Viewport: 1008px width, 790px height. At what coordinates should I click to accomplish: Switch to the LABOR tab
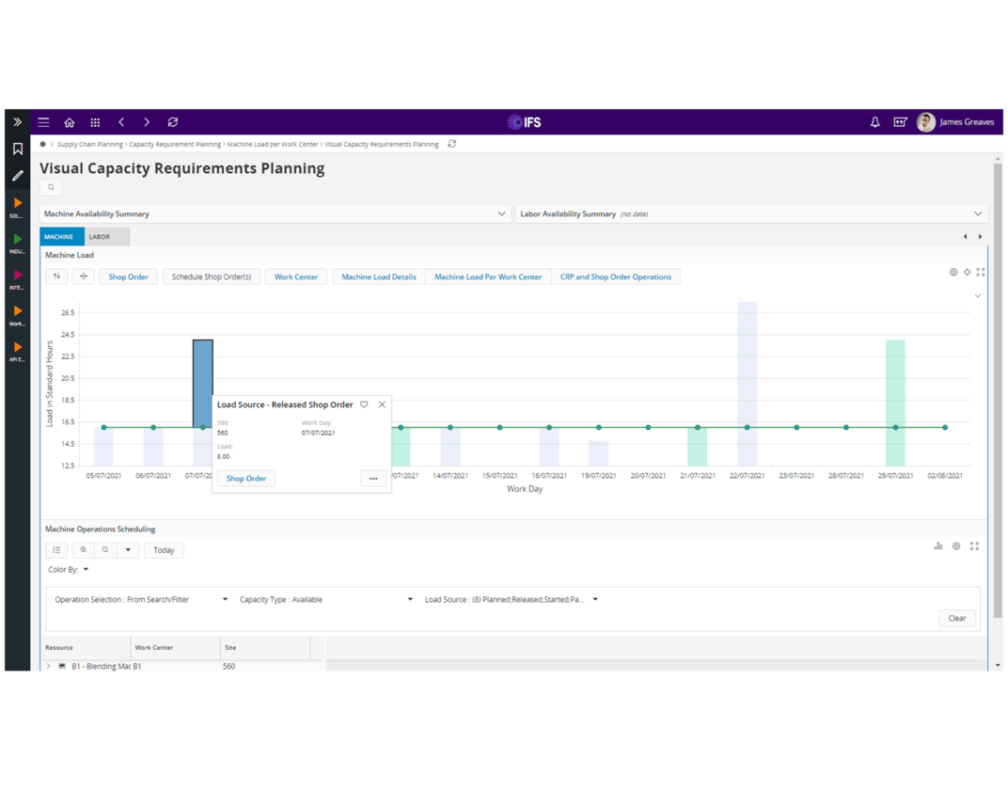tap(100, 236)
